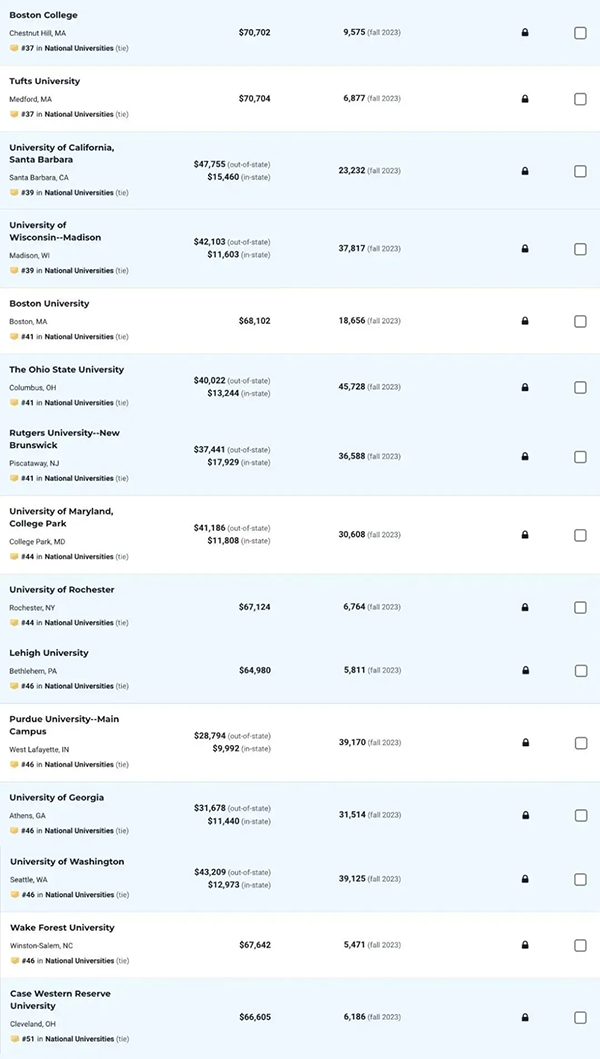Click lock icon in University of Georgia row

(525, 815)
